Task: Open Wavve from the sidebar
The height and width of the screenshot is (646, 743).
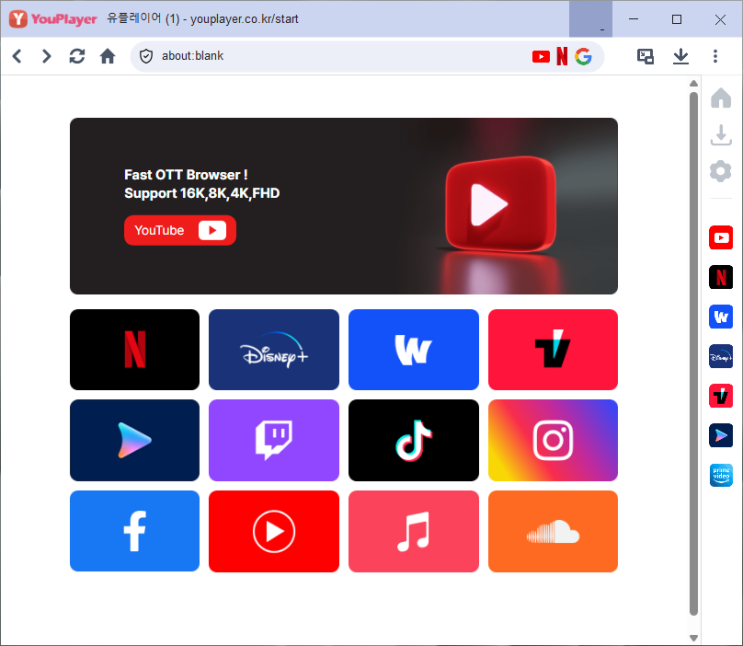Action: point(721,317)
